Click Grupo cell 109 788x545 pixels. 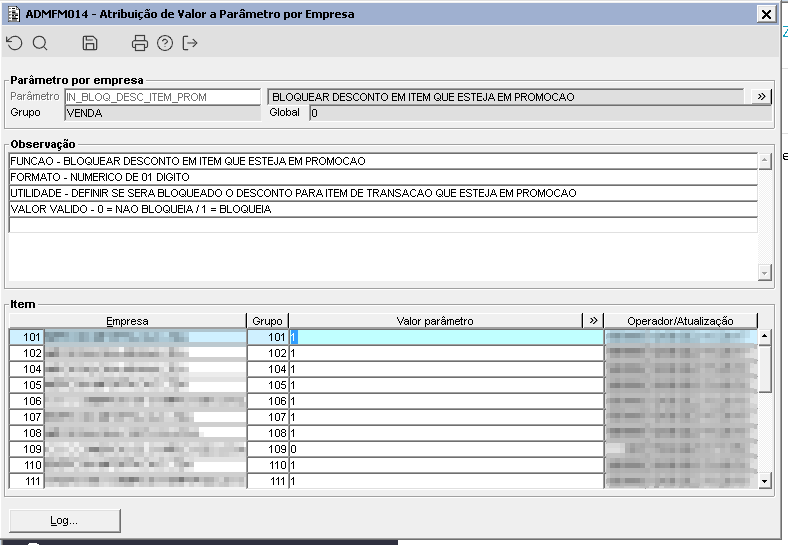point(268,449)
